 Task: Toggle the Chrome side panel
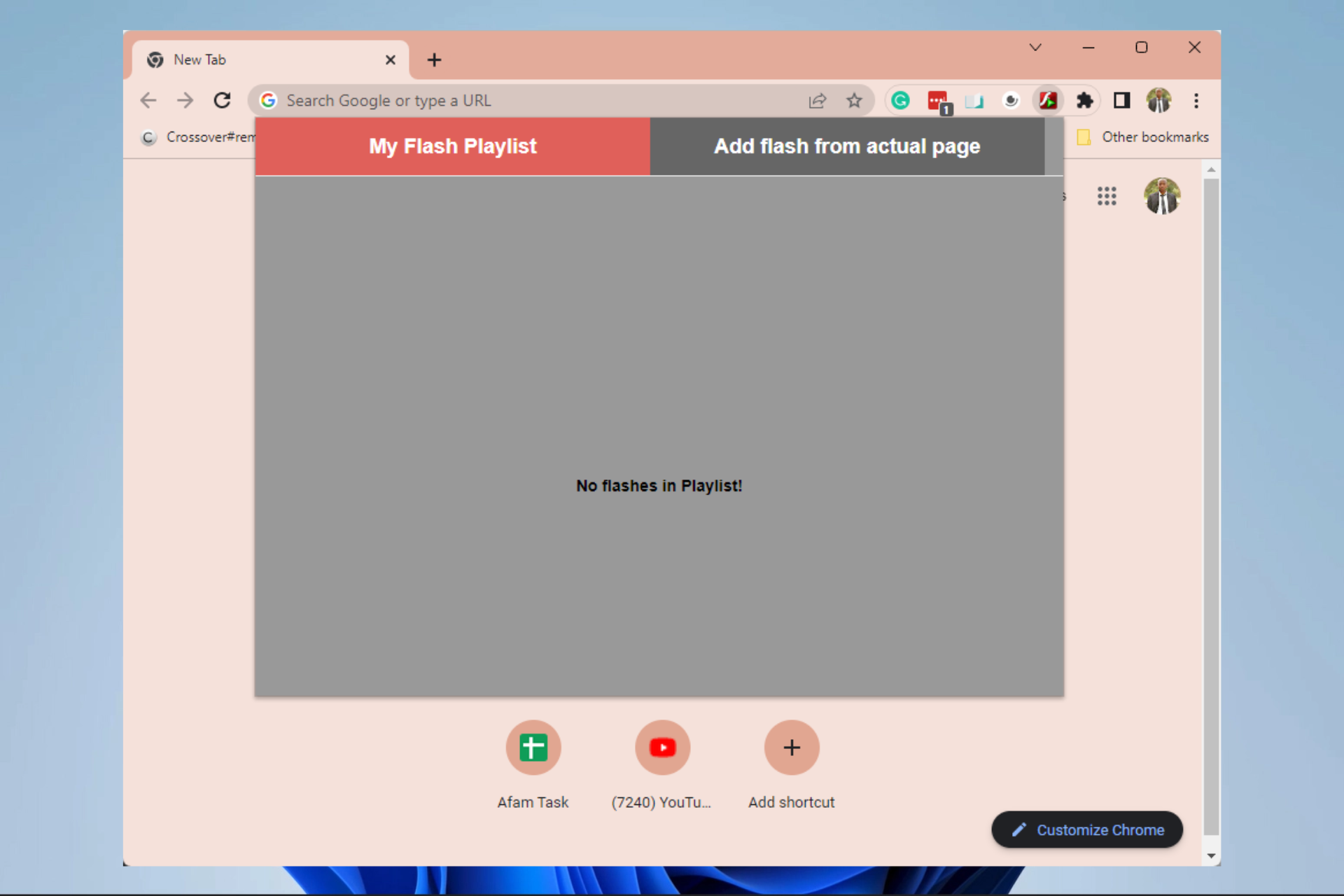click(x=1121, y=101)
